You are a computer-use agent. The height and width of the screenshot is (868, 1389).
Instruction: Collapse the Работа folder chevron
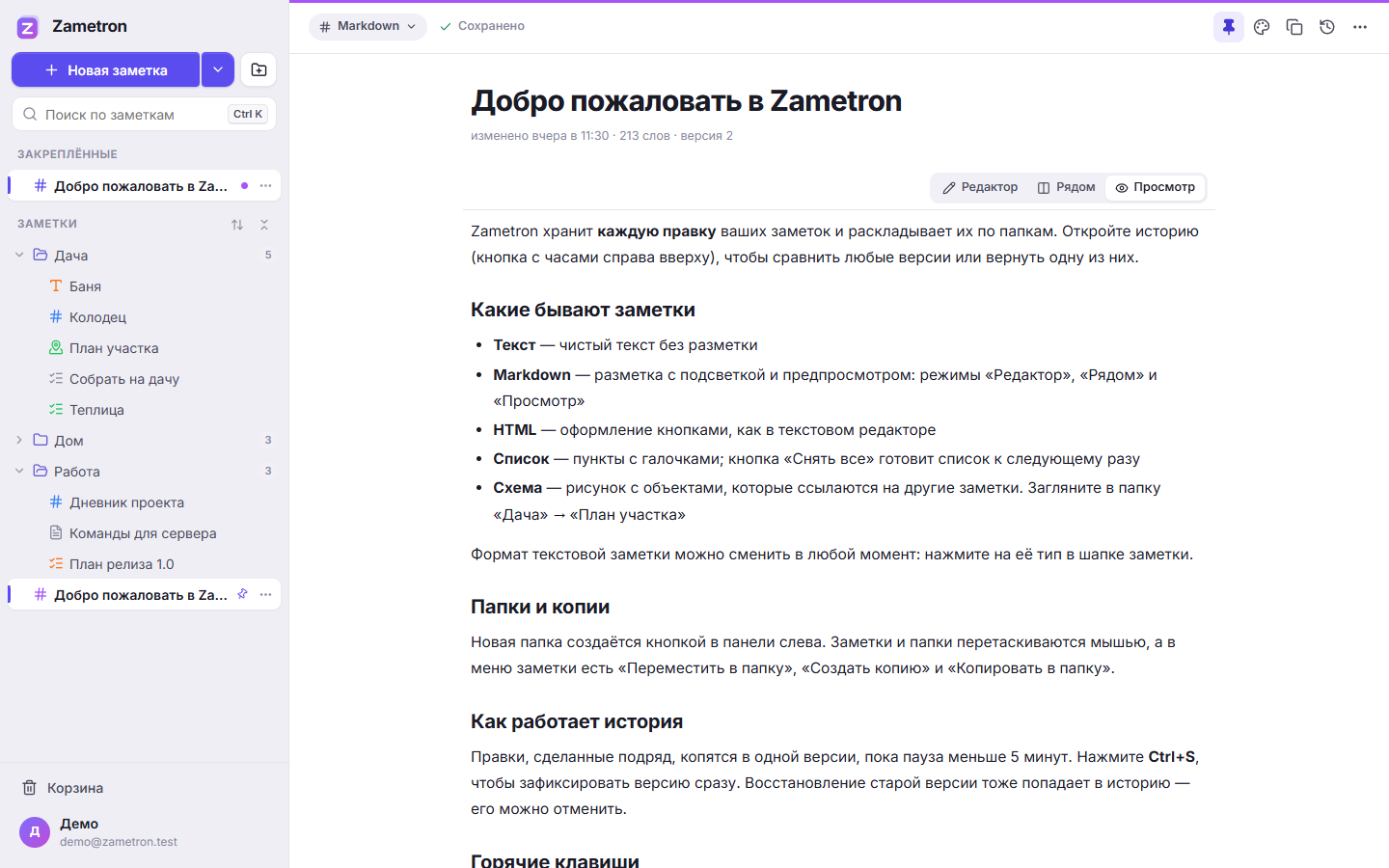pos(19,472)
